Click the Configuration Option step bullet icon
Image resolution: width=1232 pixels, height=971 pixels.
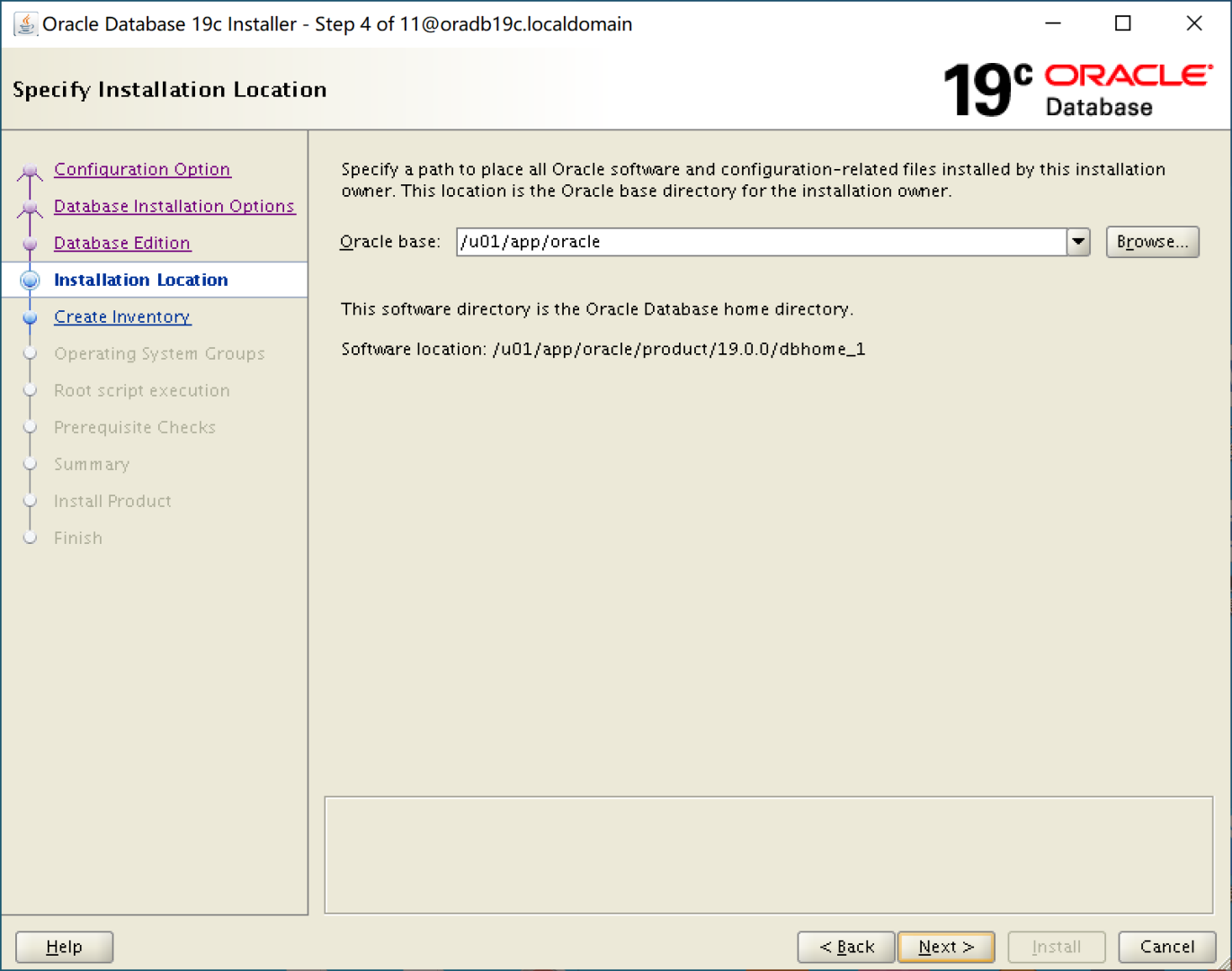click(30, 170)
